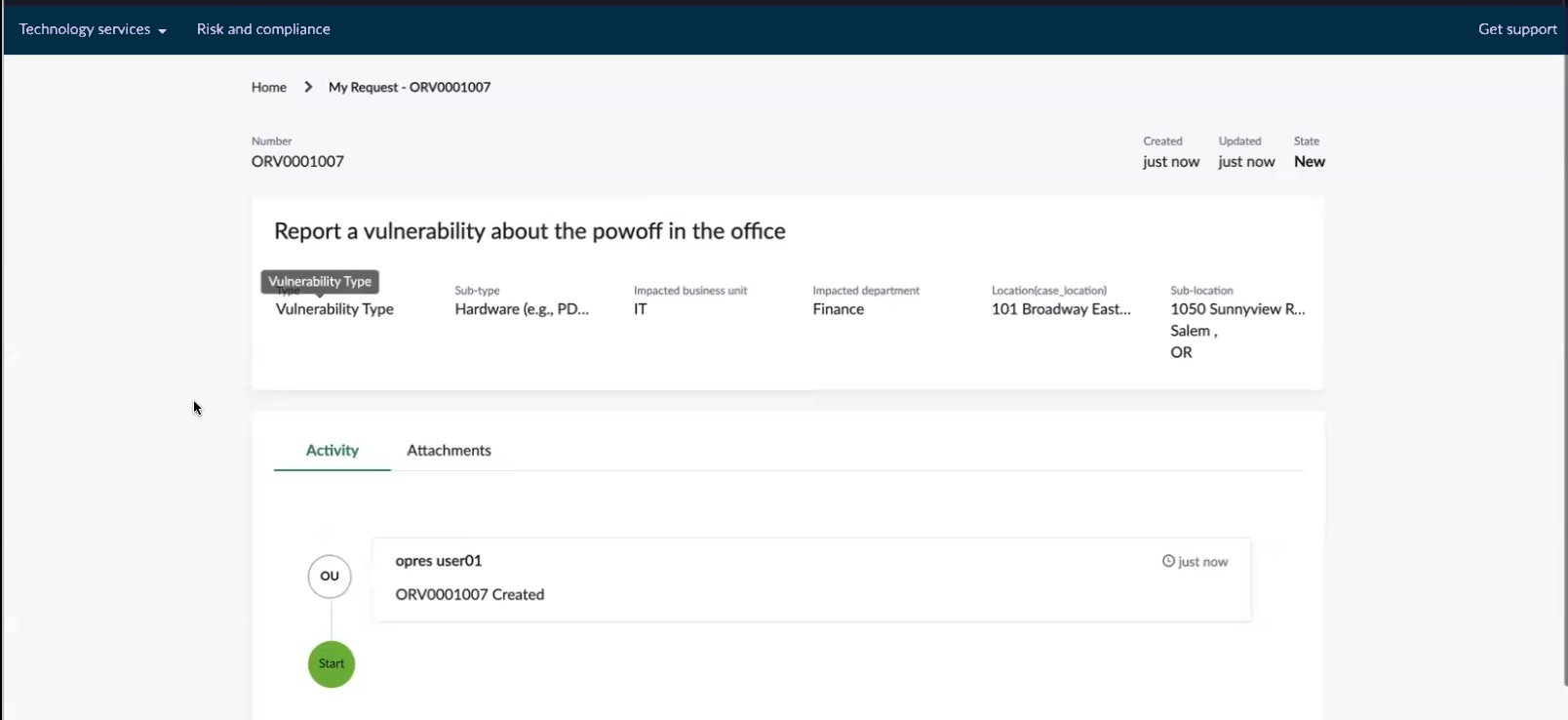This screenshot has height=720, width=1568.
Task: Click the opres user01 name in activity
Action: pyautogui.click(x=439, y=561)
